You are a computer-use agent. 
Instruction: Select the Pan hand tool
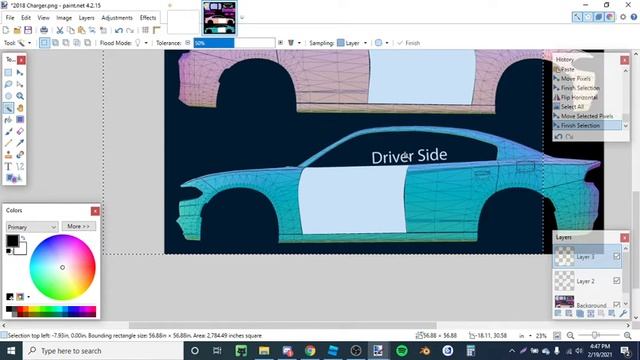pos(20,108)
